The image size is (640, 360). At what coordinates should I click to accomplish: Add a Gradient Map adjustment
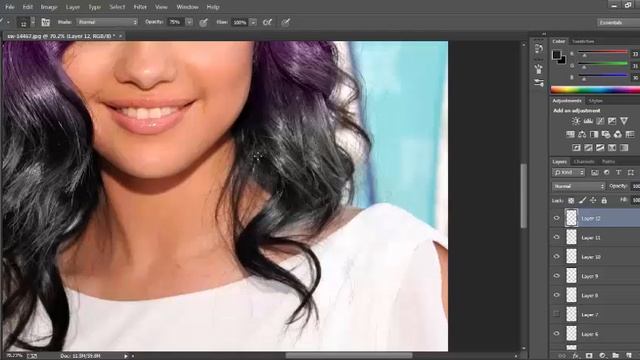tap(624, 148)
